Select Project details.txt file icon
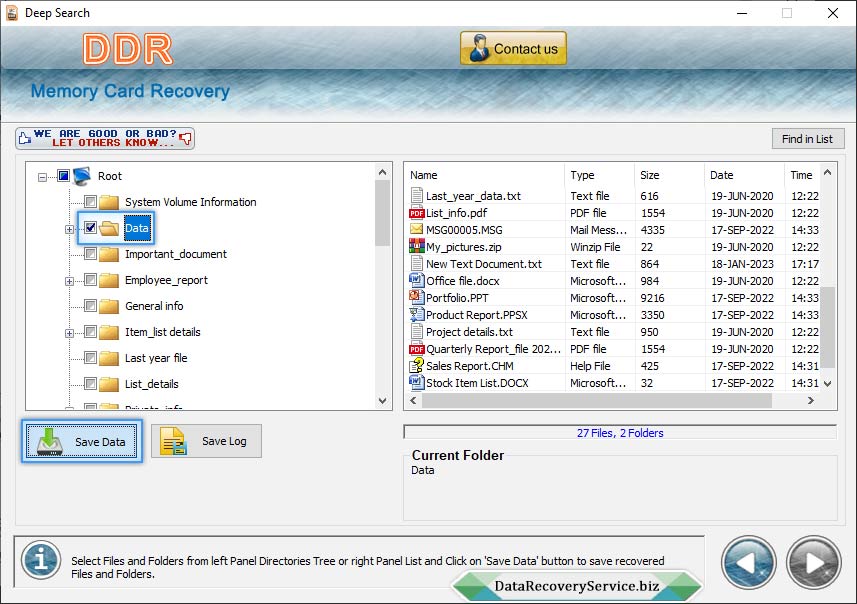857x604 pixels. coord(416,331)
